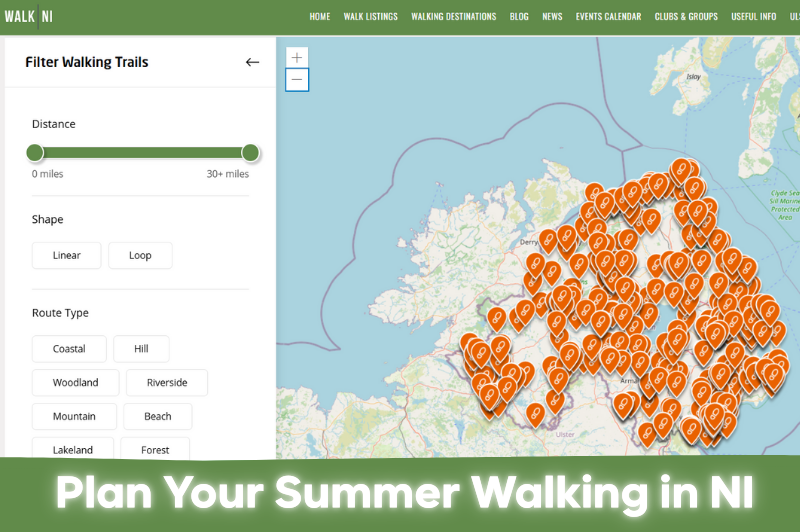The image size is (800, 532).
Task: Open the News page
Action: coord(552,16)
